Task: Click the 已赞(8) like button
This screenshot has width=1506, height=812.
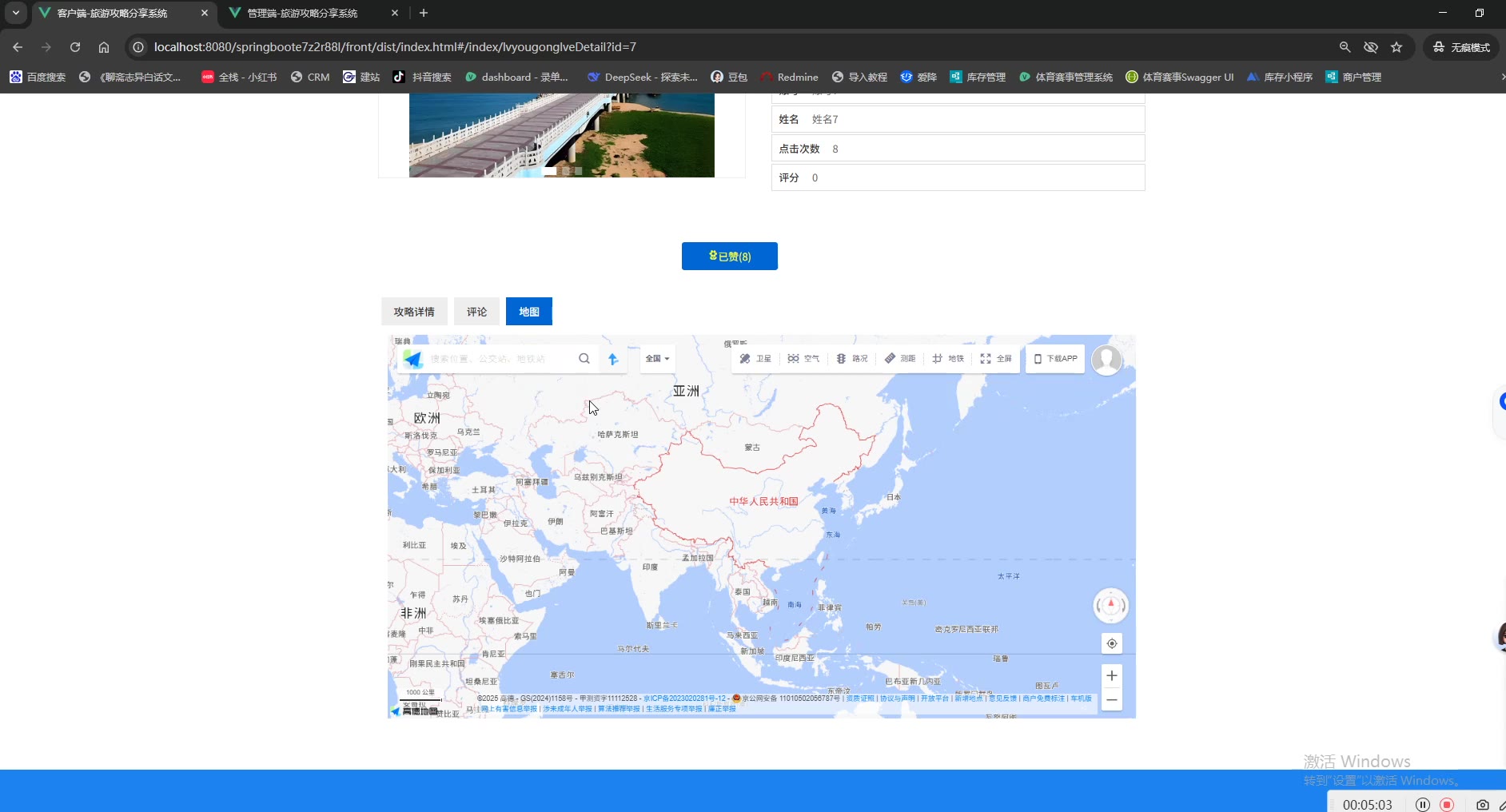Action: tap(729, 257)
